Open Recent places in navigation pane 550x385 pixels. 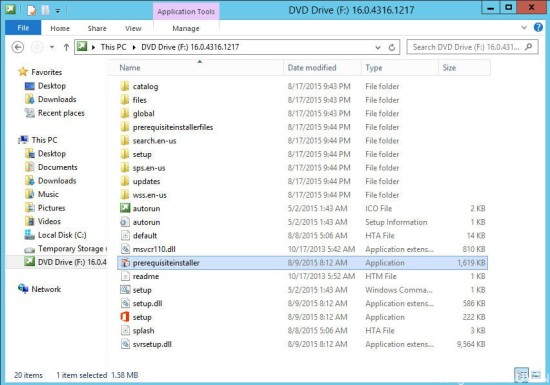(61, 113)
